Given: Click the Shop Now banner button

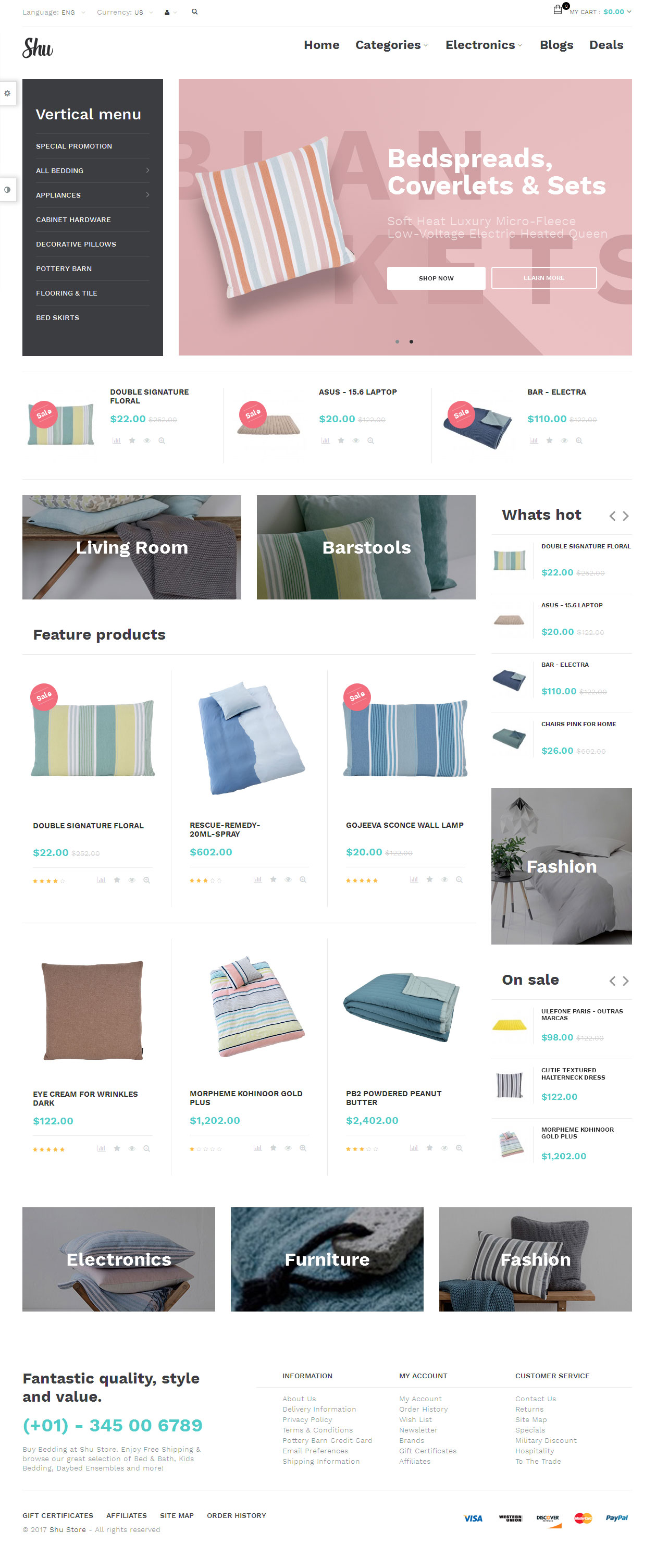Looking at the screenshot, I should (436, 278).
